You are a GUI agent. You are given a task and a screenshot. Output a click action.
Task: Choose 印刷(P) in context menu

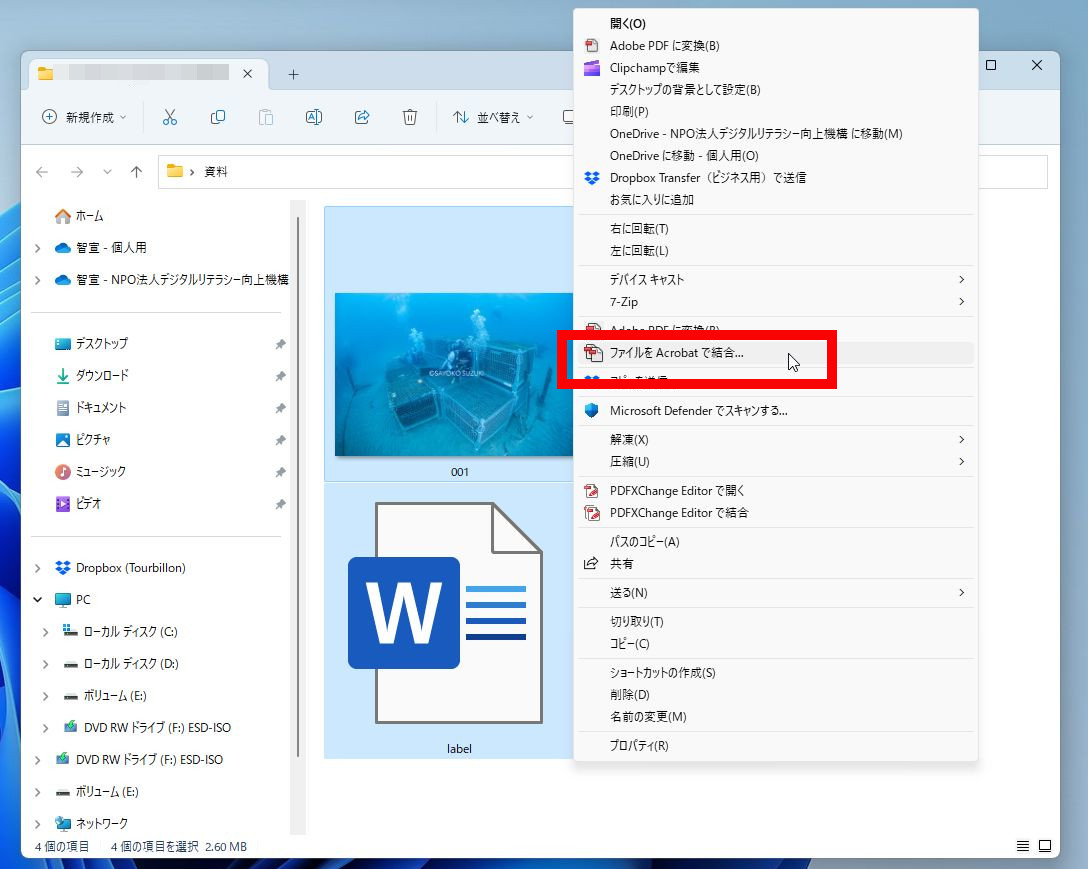click(x=776, y=112)
